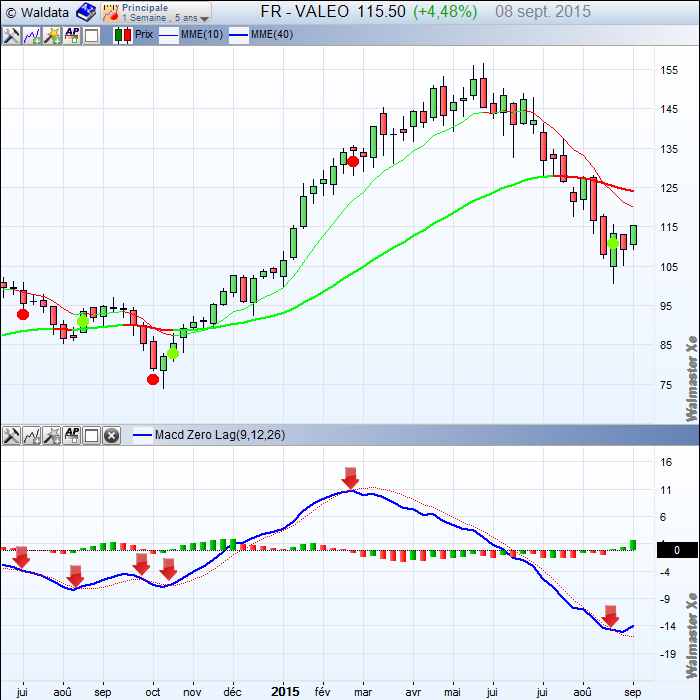700x700 pixels.
Task: Click the last green candlestick near 115
Action: pyautogui.click(x=633, y=235)
